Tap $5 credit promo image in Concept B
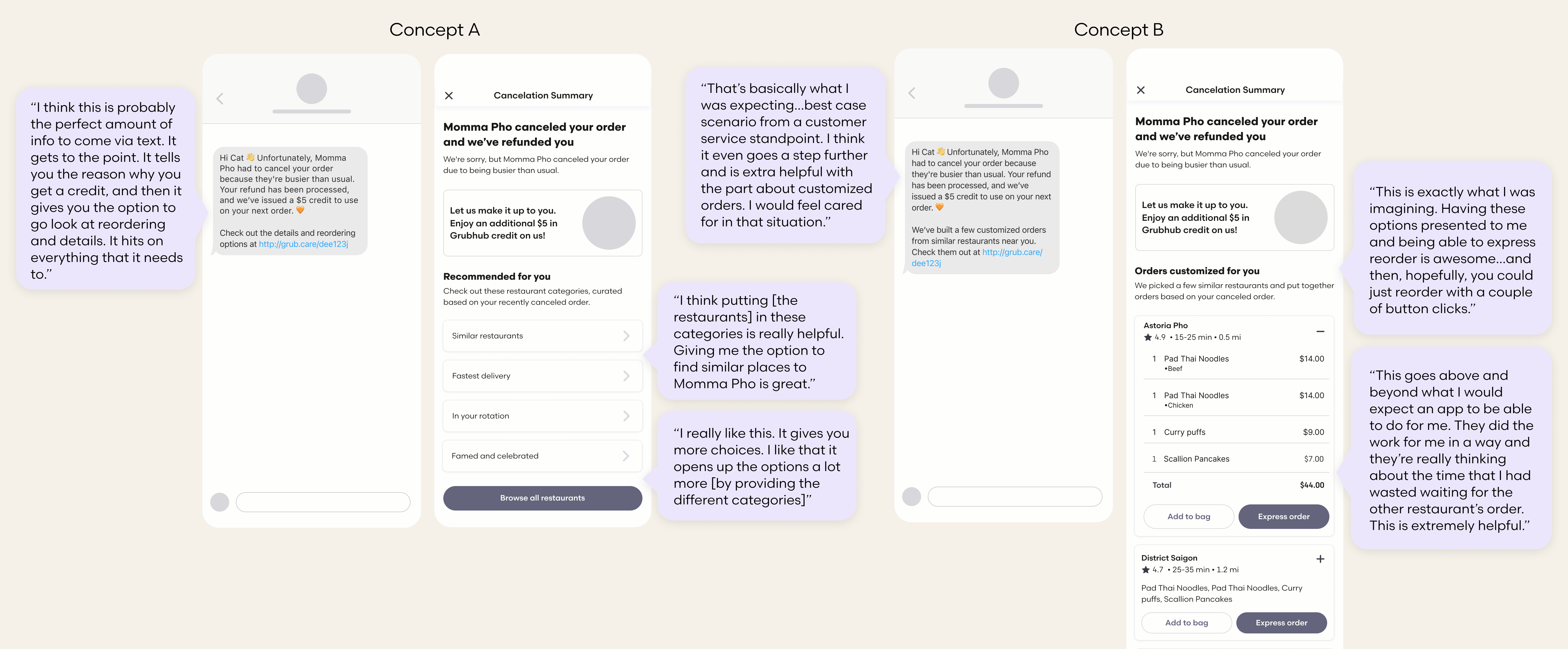 (x=1300, y=218)
